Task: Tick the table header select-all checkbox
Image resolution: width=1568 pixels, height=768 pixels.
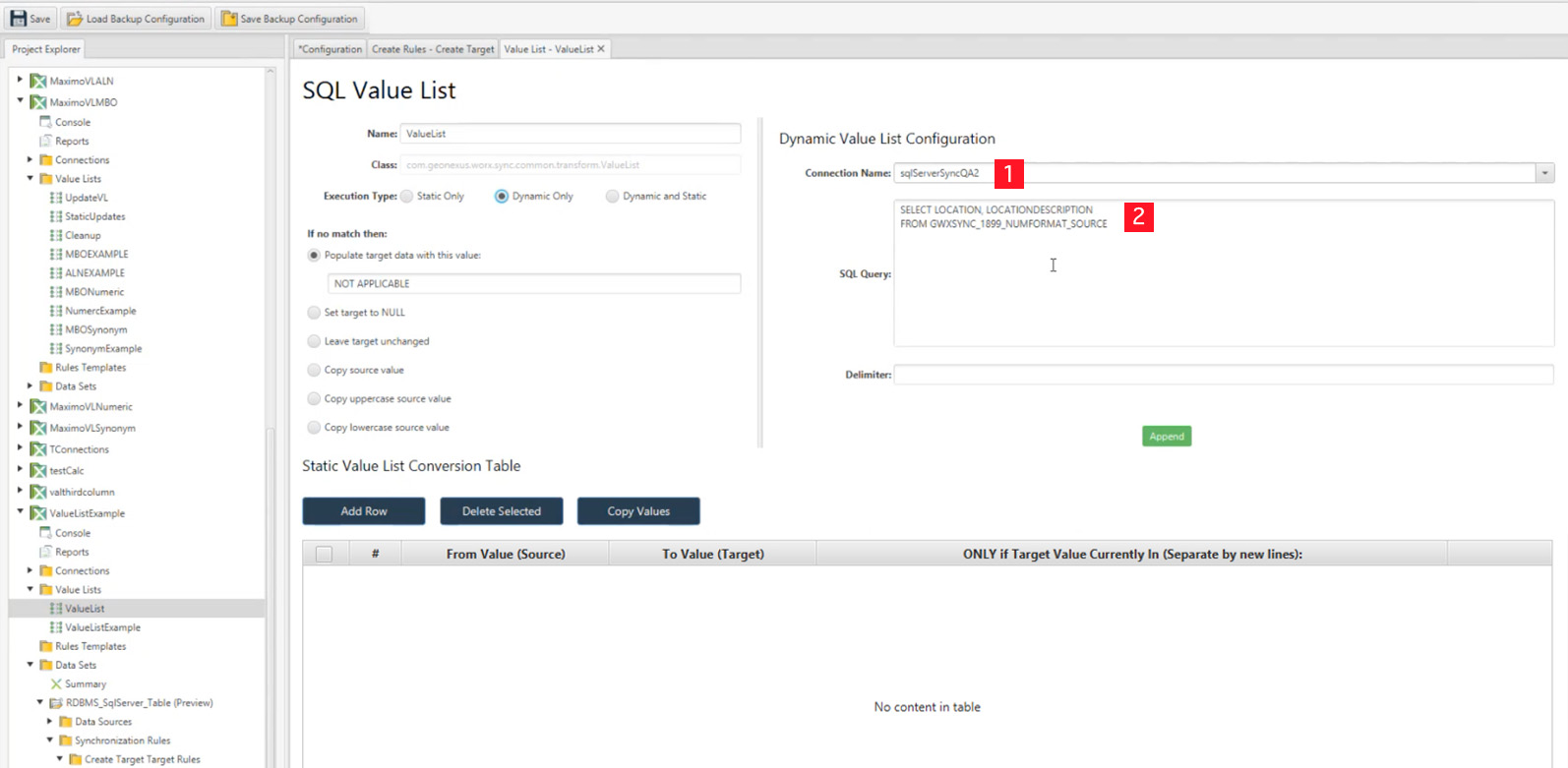Action: tap(324, 555)
